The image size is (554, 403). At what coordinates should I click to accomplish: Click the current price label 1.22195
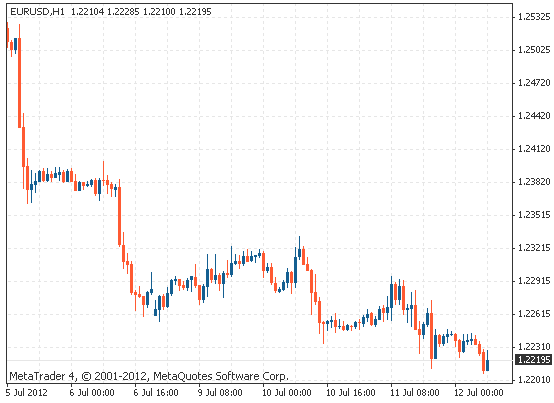tap(534, 360)
